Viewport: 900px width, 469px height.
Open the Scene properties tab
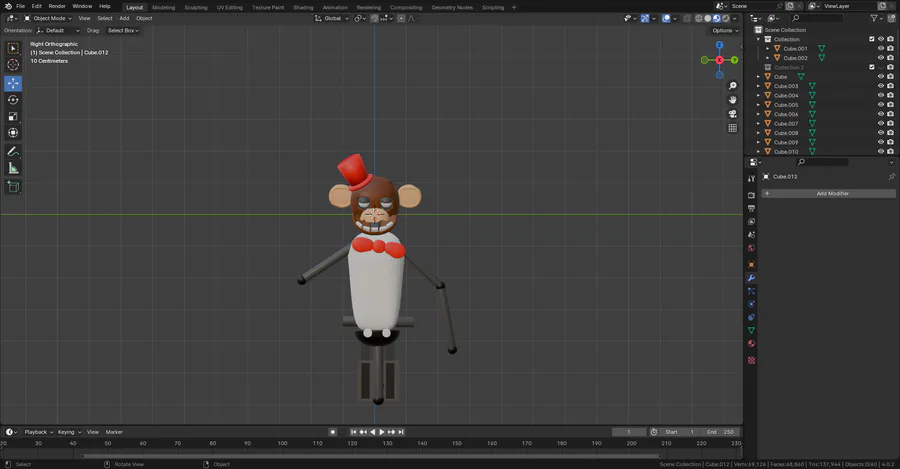click(x=751, y=235)
